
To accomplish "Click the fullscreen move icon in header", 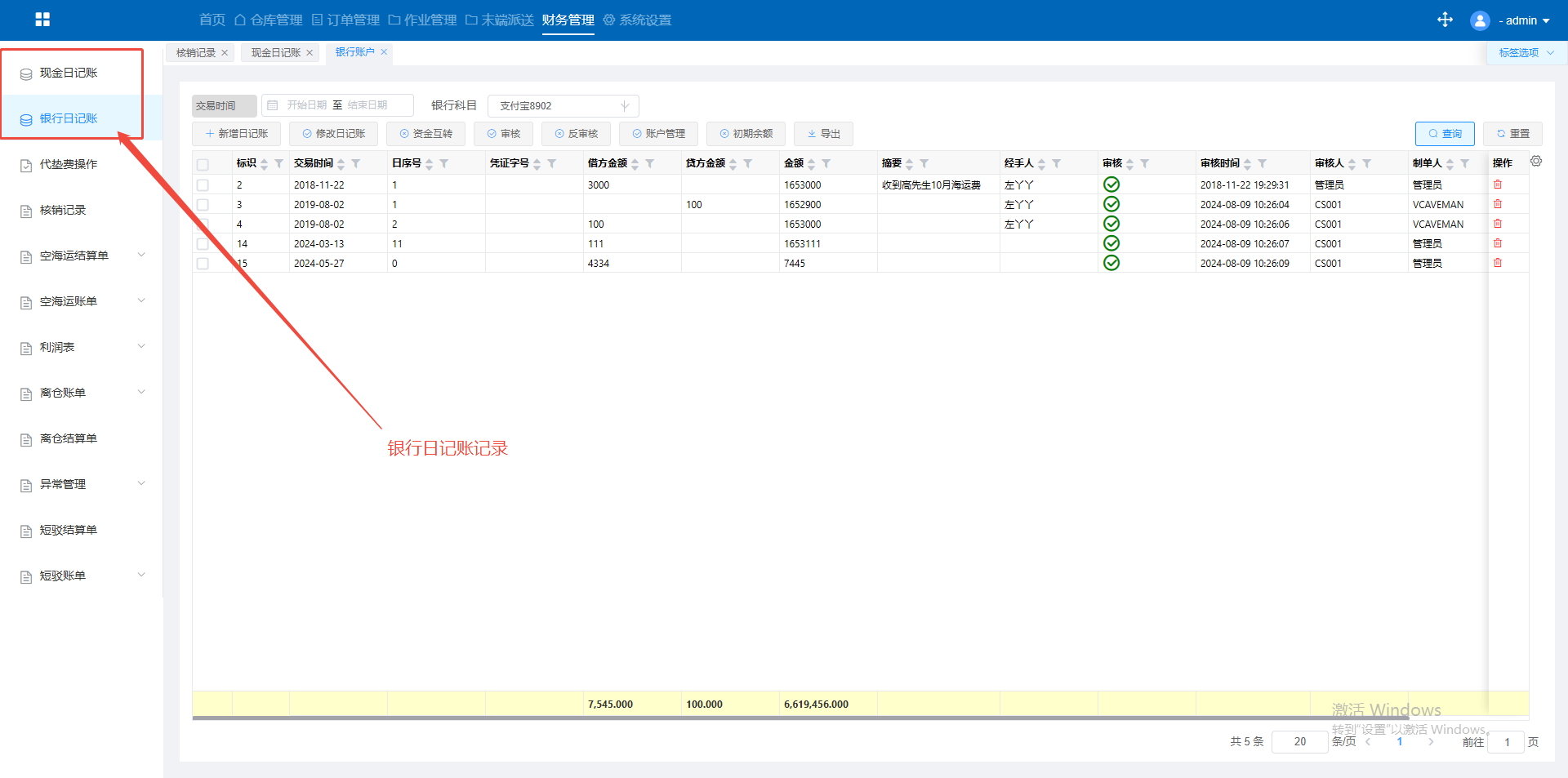I will click(1445, 20).
